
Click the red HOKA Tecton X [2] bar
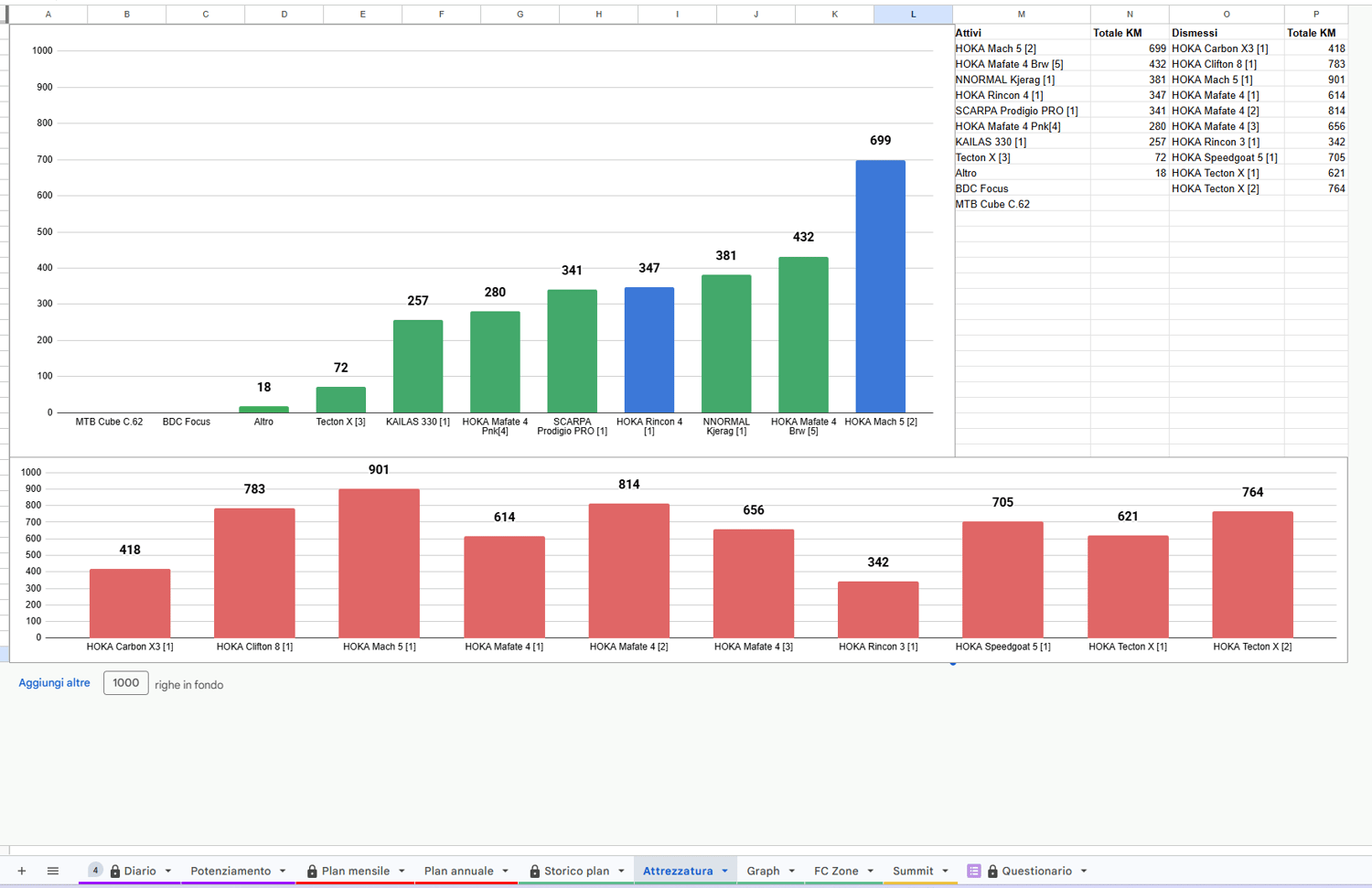(x=1252, y=574)
